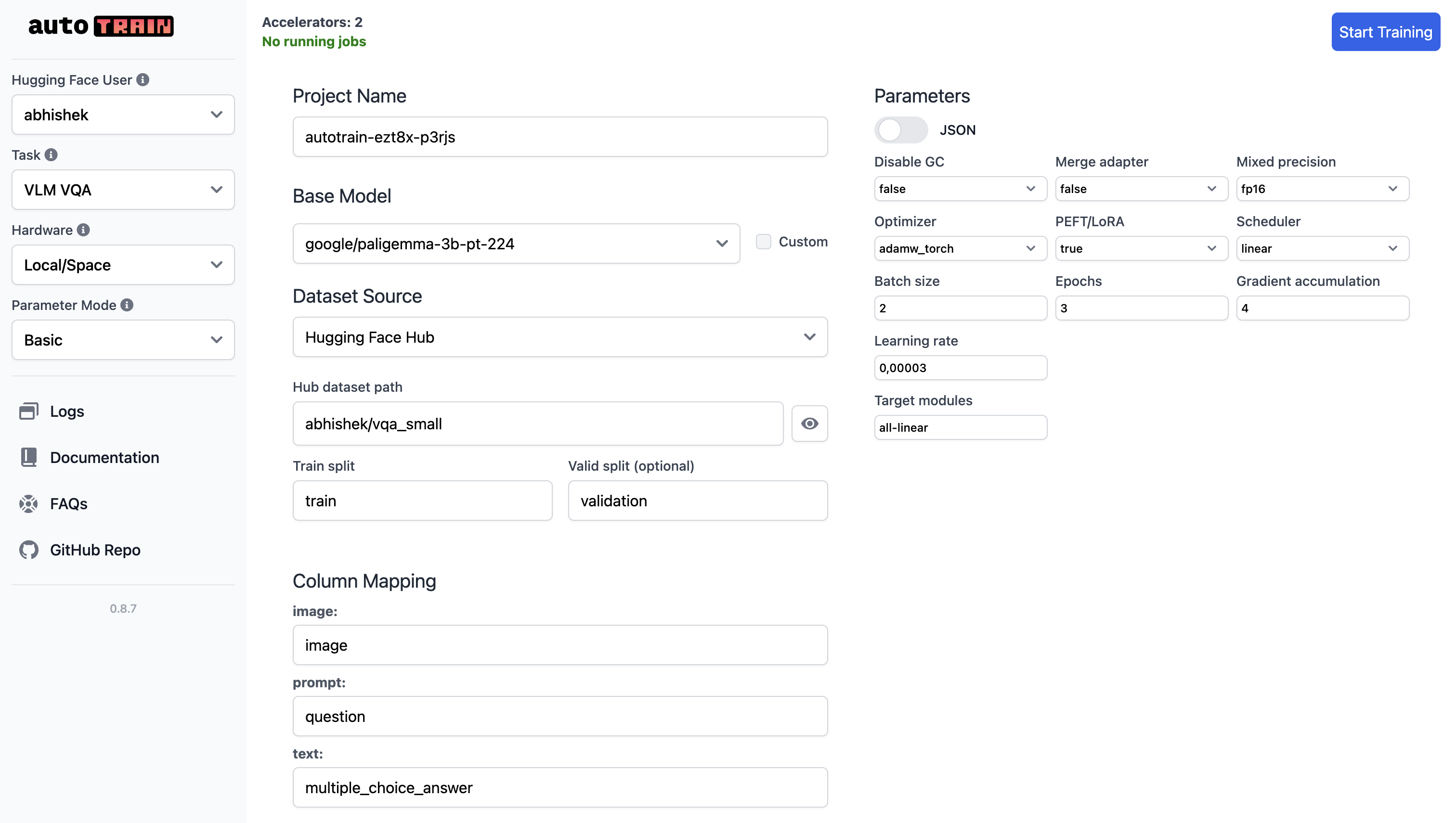Click the Documentation book icon
Viewport: 1456px width, 823px height.
pyautogui.click(x=28, y=457)
